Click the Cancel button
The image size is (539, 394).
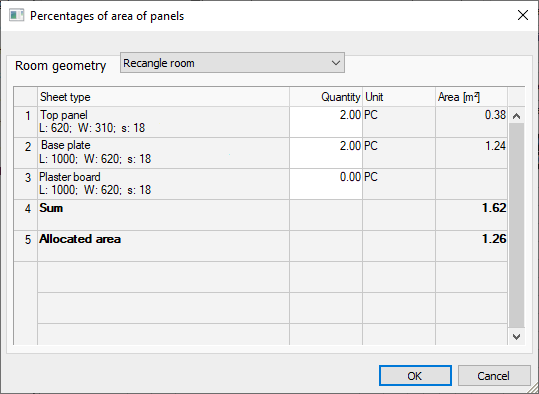tap(494, 375)
